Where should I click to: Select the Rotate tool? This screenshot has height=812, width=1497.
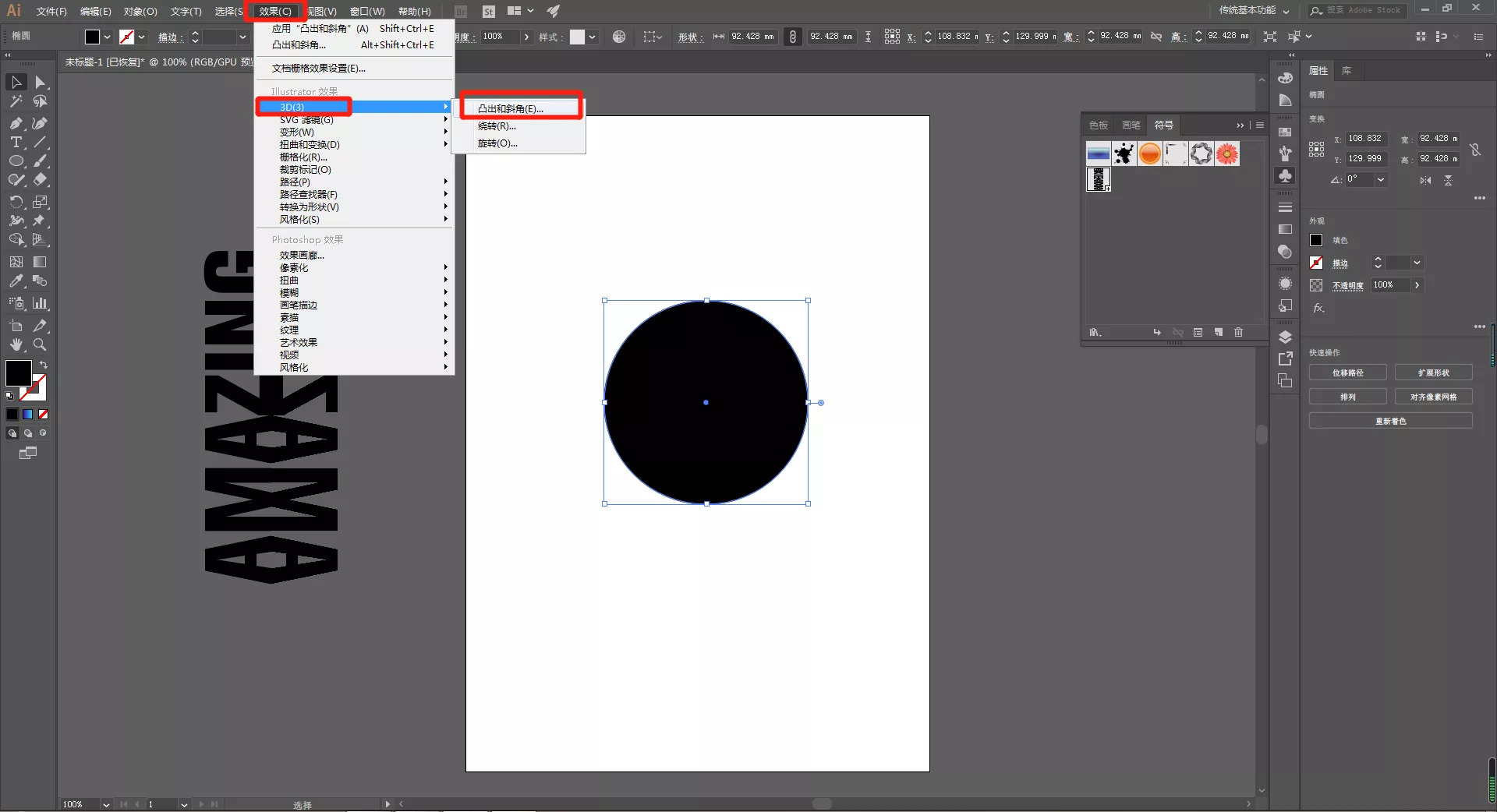point(16,202)
